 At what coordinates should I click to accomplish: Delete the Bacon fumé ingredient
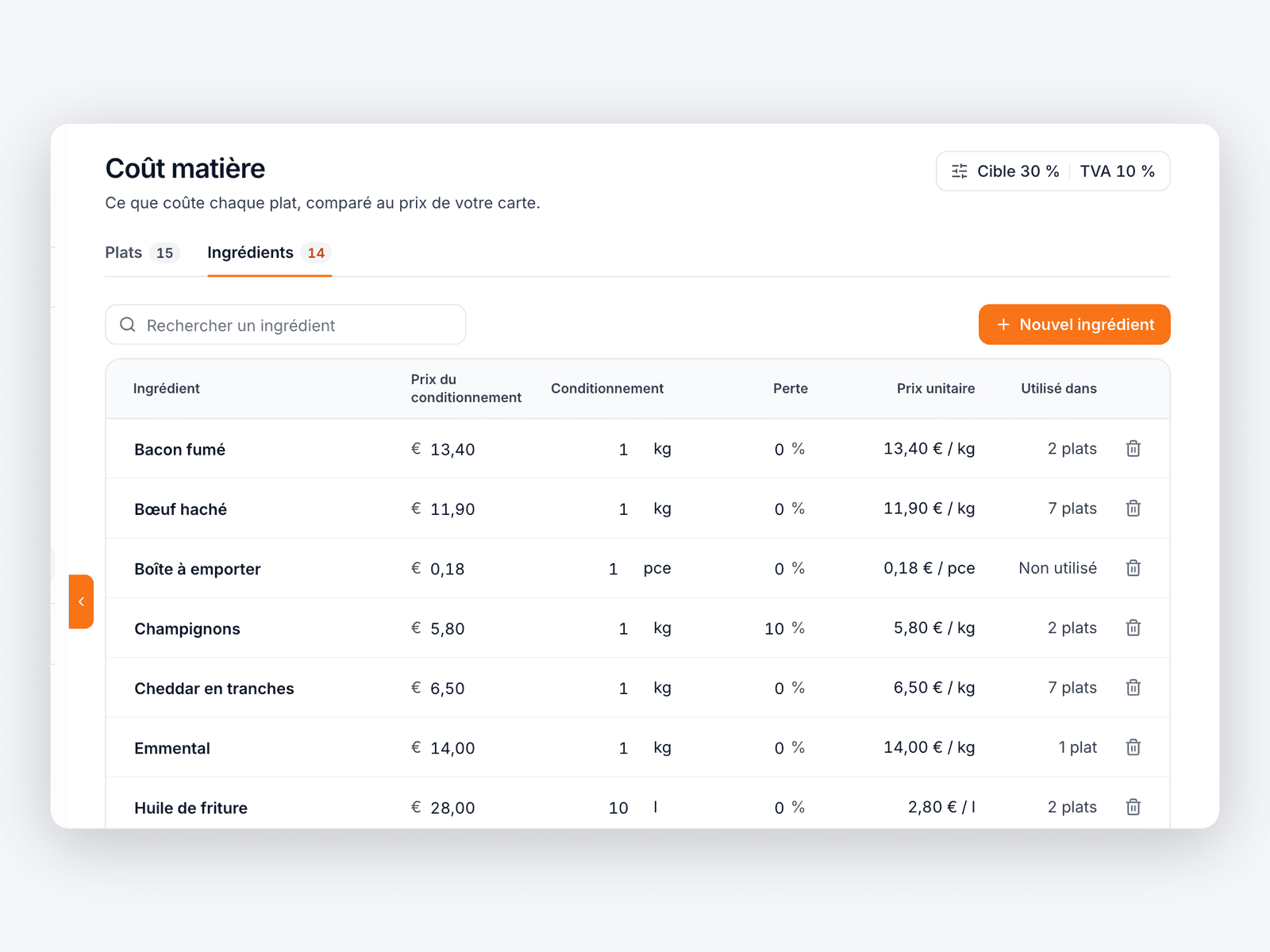pos(1133,449)
